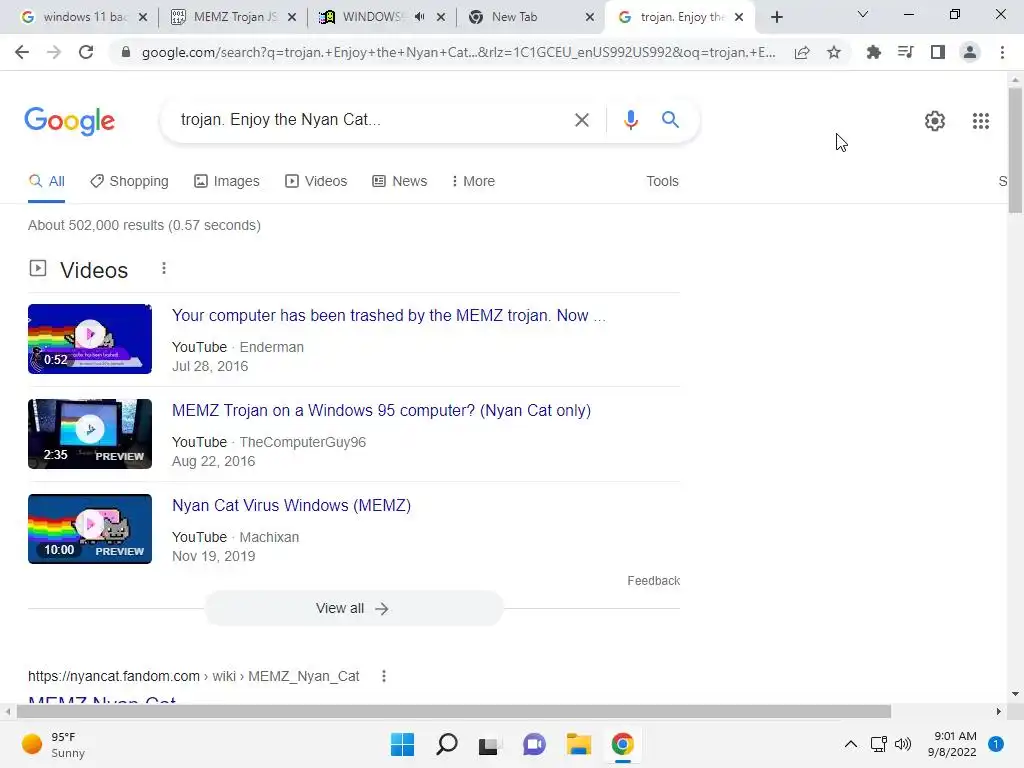Close the New Tab tab

coord(590,17)
